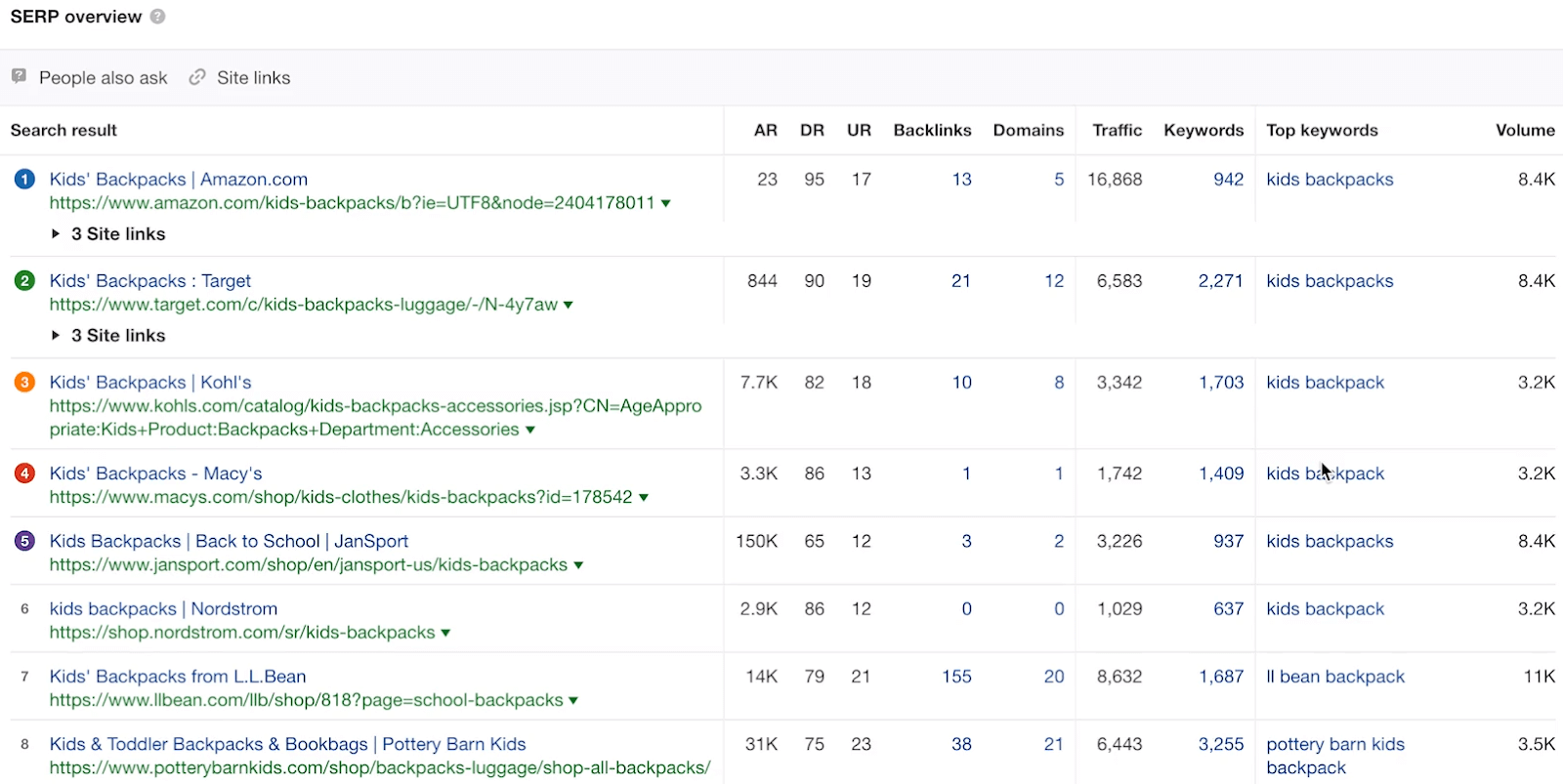Click the Traffic column header

click(1117, 130)
